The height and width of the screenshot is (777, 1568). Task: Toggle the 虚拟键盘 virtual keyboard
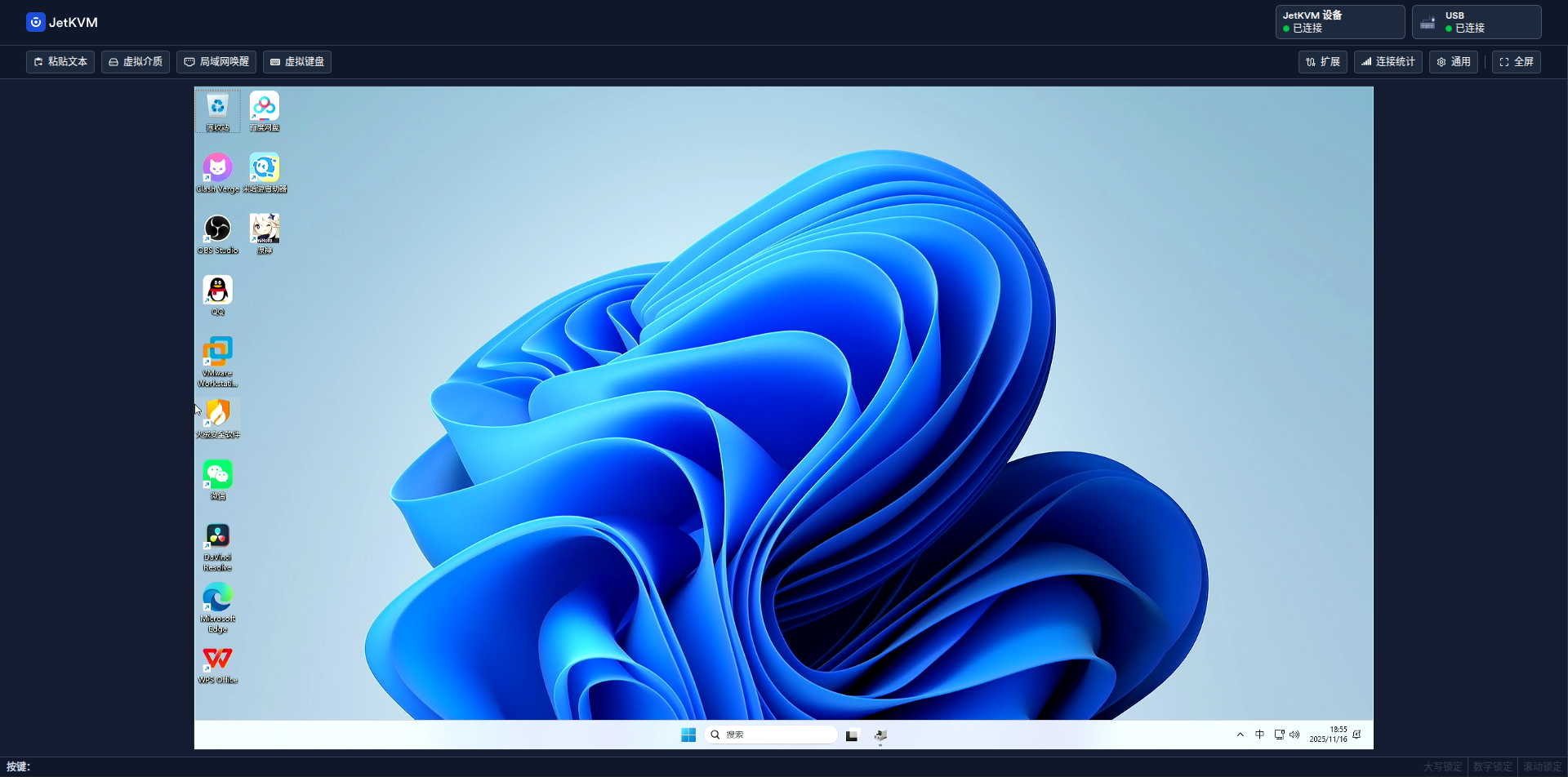tap(297, 62)
